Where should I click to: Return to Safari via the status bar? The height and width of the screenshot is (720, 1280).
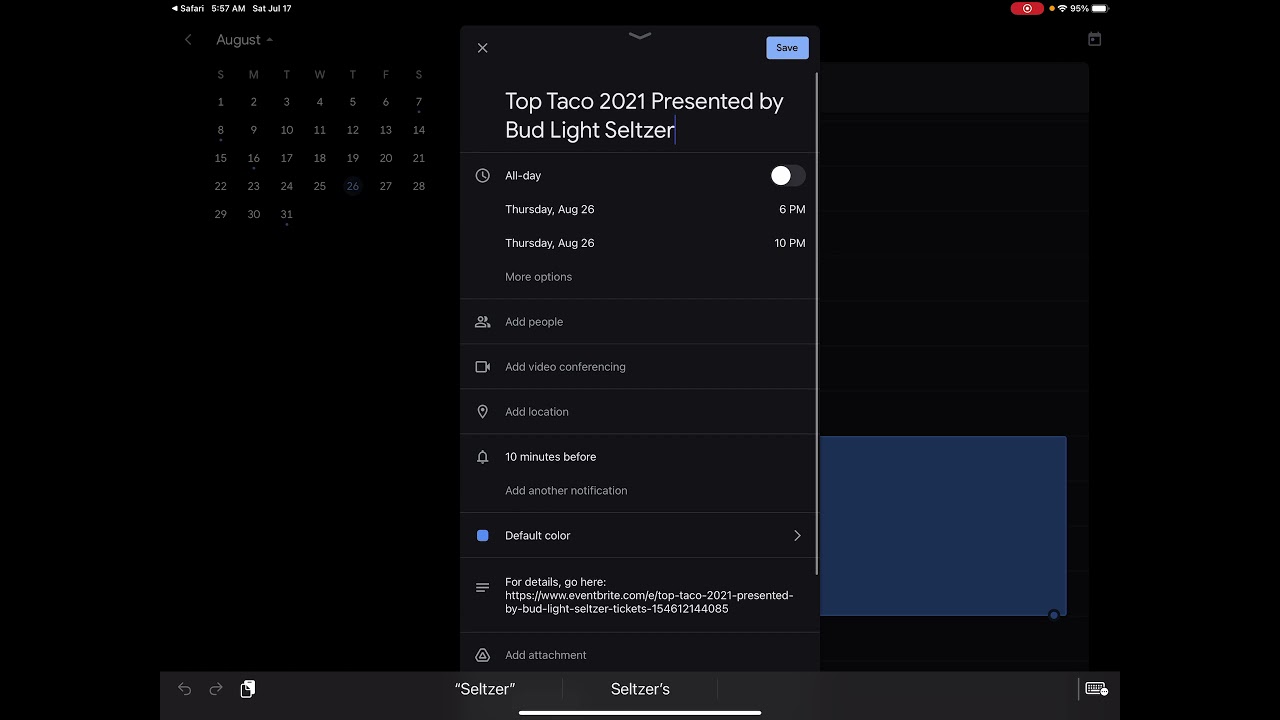click(187, 8)
